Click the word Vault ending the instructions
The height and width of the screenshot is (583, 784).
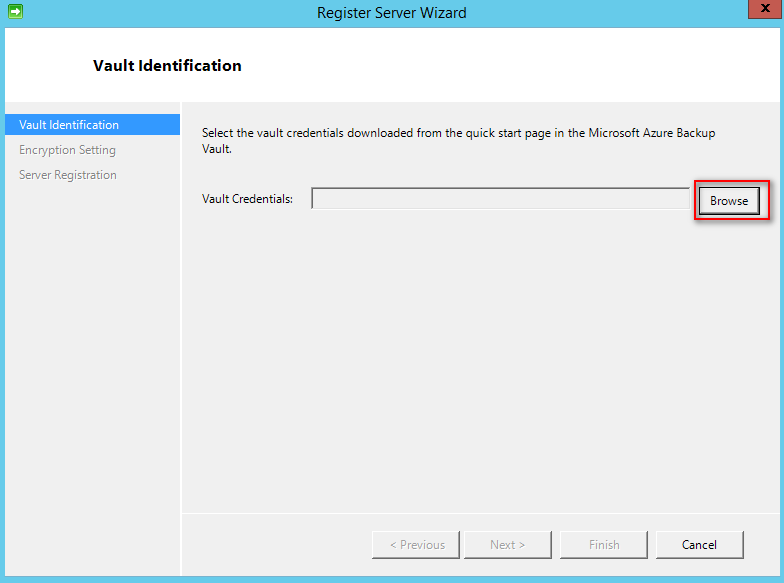tap(217, 148)
